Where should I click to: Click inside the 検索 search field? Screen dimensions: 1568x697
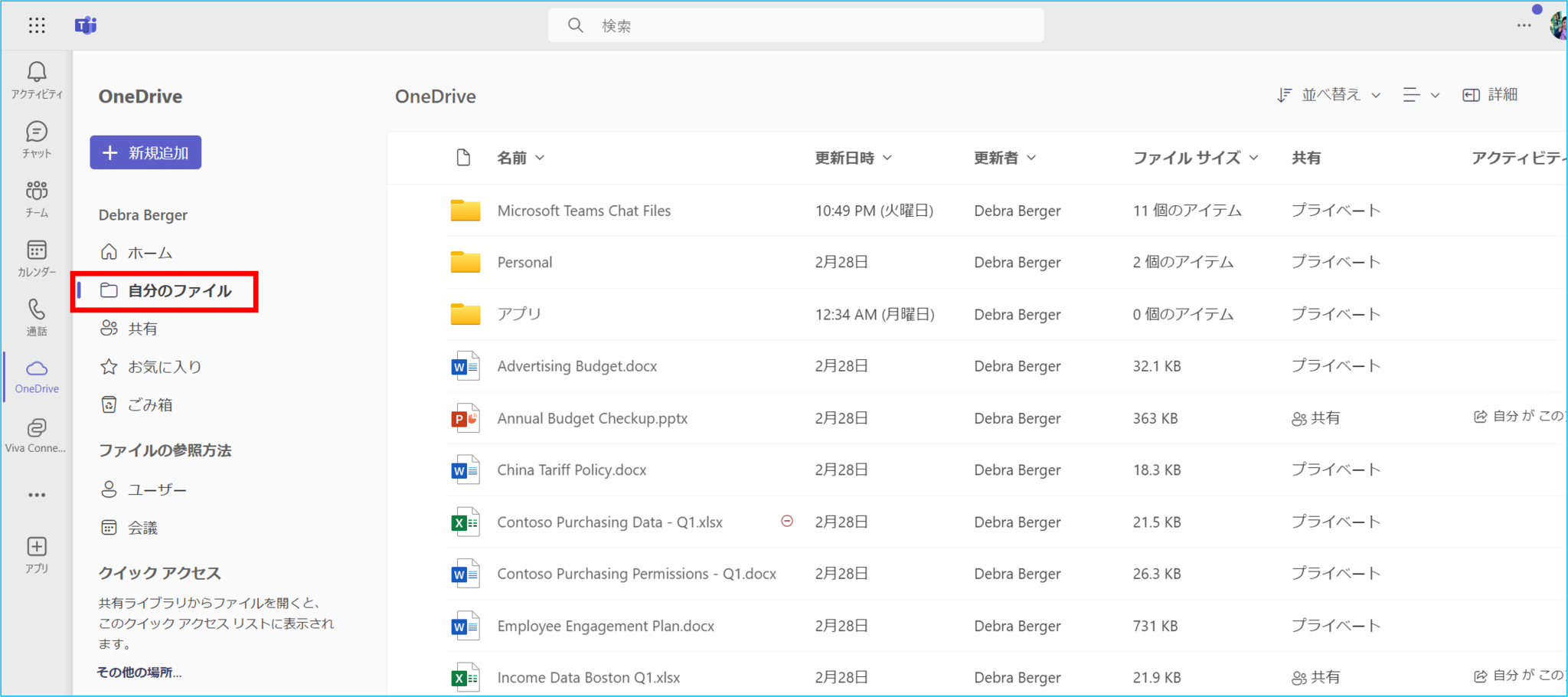coord(795,25)
